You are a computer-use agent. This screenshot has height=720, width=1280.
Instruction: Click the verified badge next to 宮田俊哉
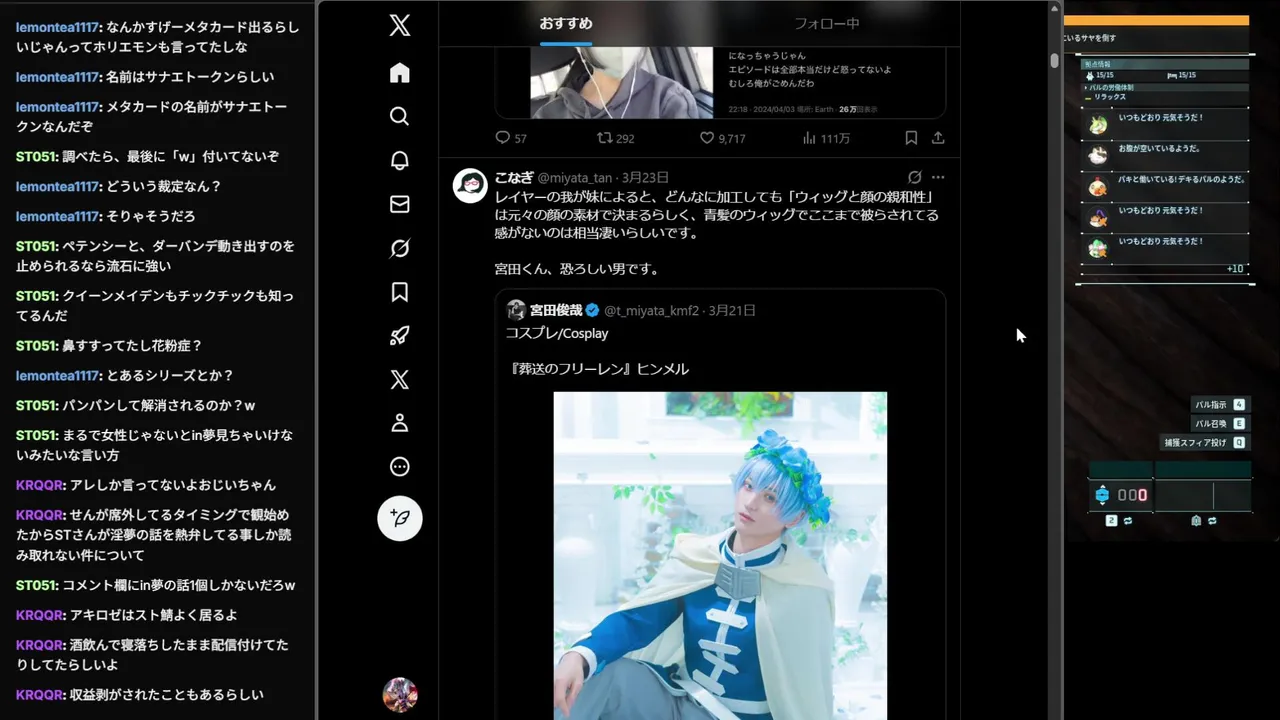592,310
